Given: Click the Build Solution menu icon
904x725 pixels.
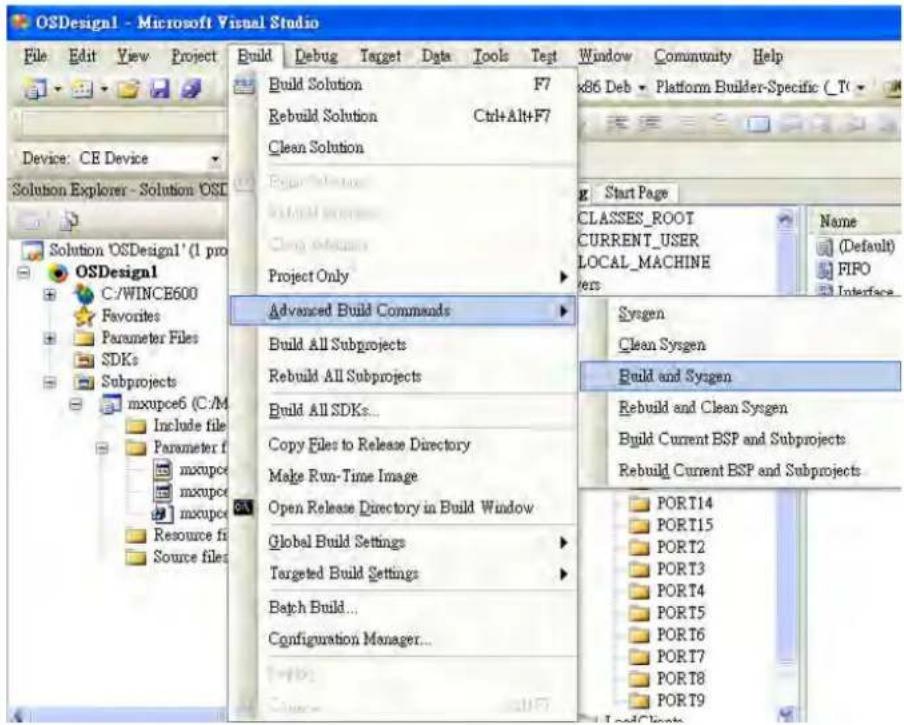Looking at the screenshot, I should (x=244, y=86).
